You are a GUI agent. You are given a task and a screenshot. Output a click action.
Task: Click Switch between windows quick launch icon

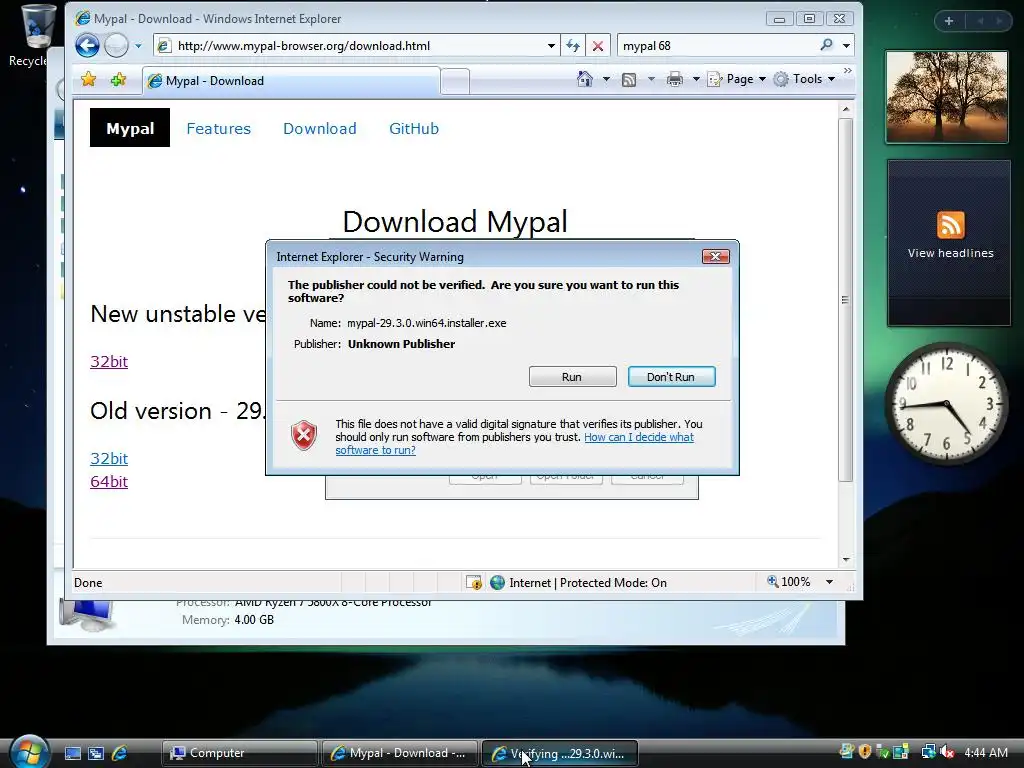pyautogui.click(x=96, y=753)
